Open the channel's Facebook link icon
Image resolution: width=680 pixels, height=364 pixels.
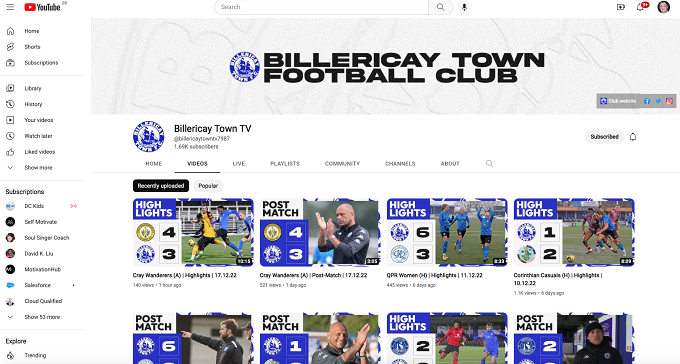point(647,101)
